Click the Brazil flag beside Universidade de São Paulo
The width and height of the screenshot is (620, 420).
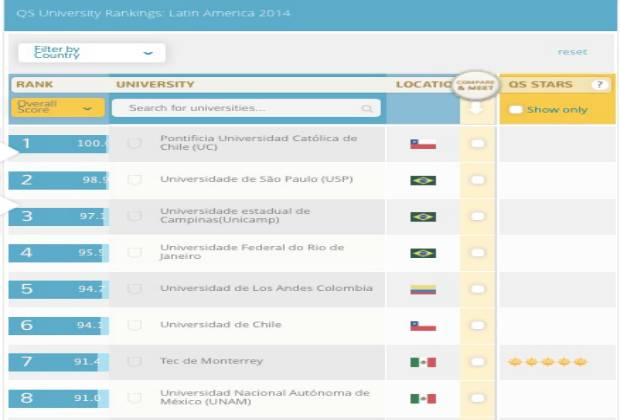tap(423, 180)
